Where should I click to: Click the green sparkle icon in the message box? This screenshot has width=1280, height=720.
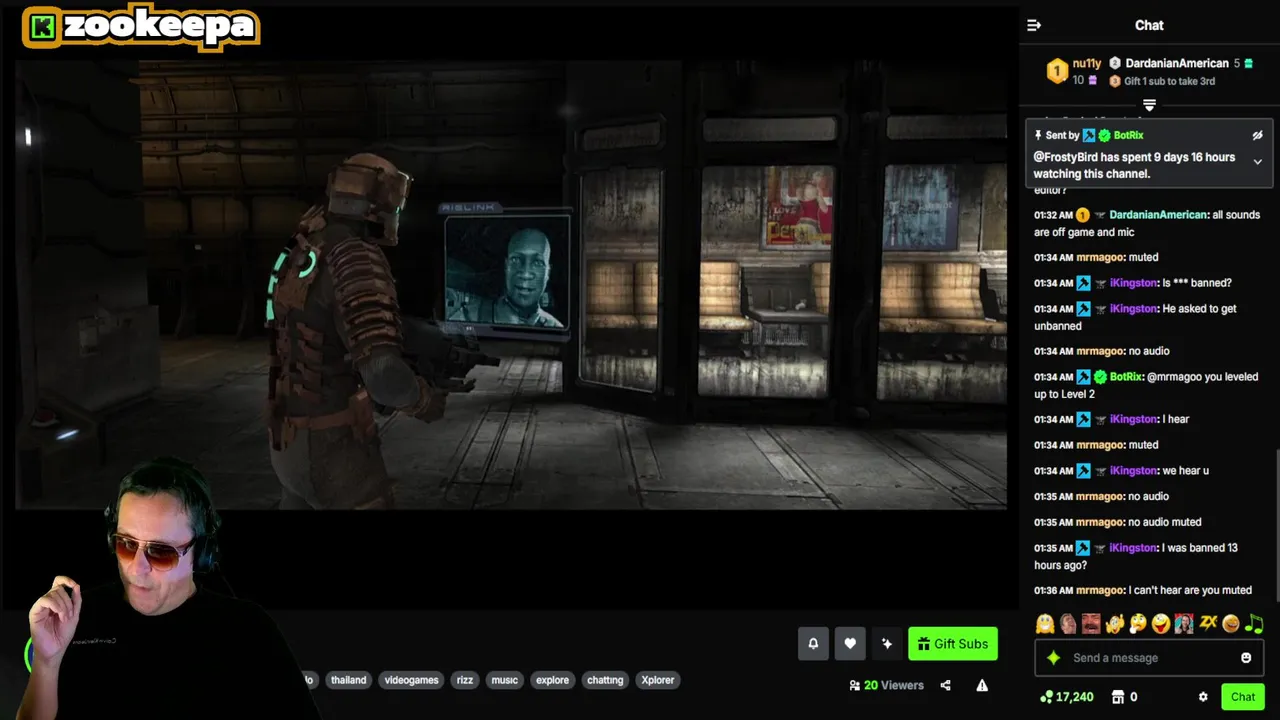tap(1053, 658)
